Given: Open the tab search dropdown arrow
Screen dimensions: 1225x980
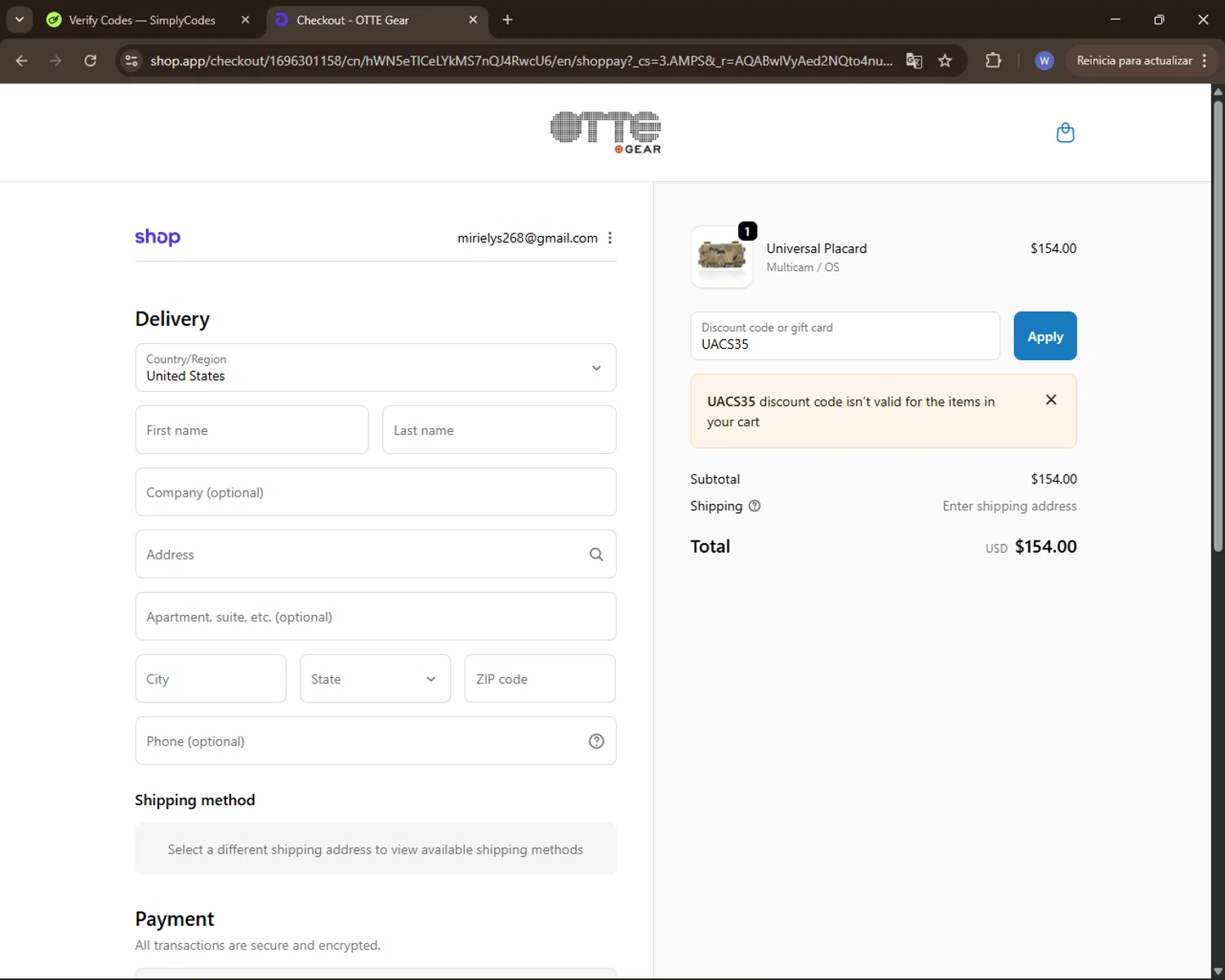Looking at the screenshot, I should coord(19,20).
